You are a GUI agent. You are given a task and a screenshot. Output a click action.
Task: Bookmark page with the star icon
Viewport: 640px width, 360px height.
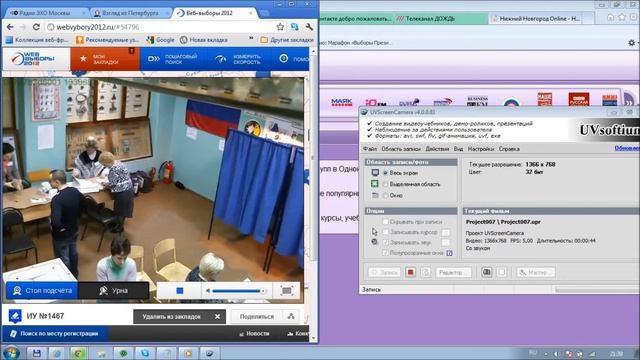[x=280, y=27]
